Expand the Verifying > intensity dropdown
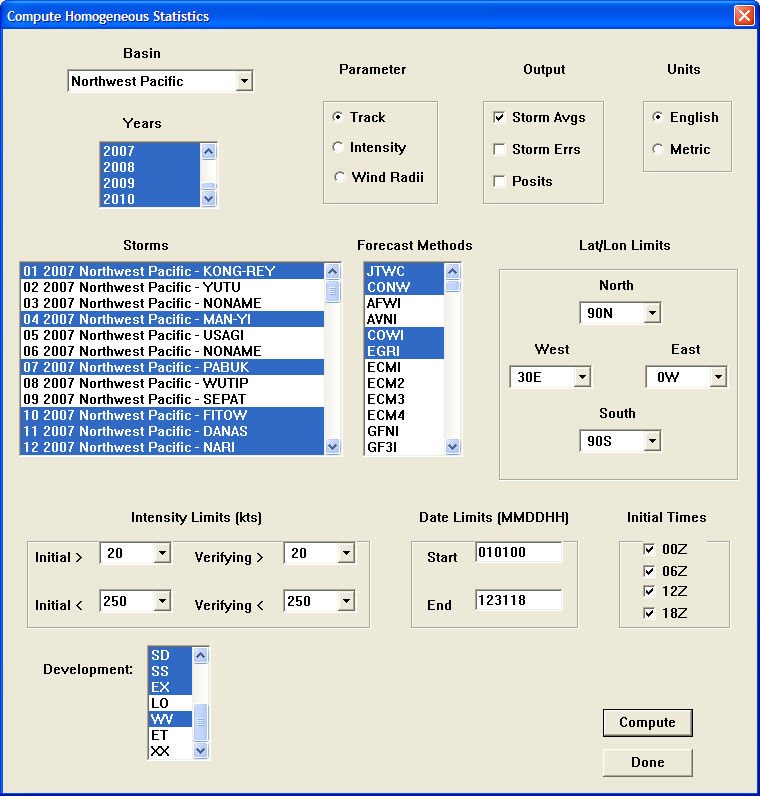 click(x=346, y=553)
